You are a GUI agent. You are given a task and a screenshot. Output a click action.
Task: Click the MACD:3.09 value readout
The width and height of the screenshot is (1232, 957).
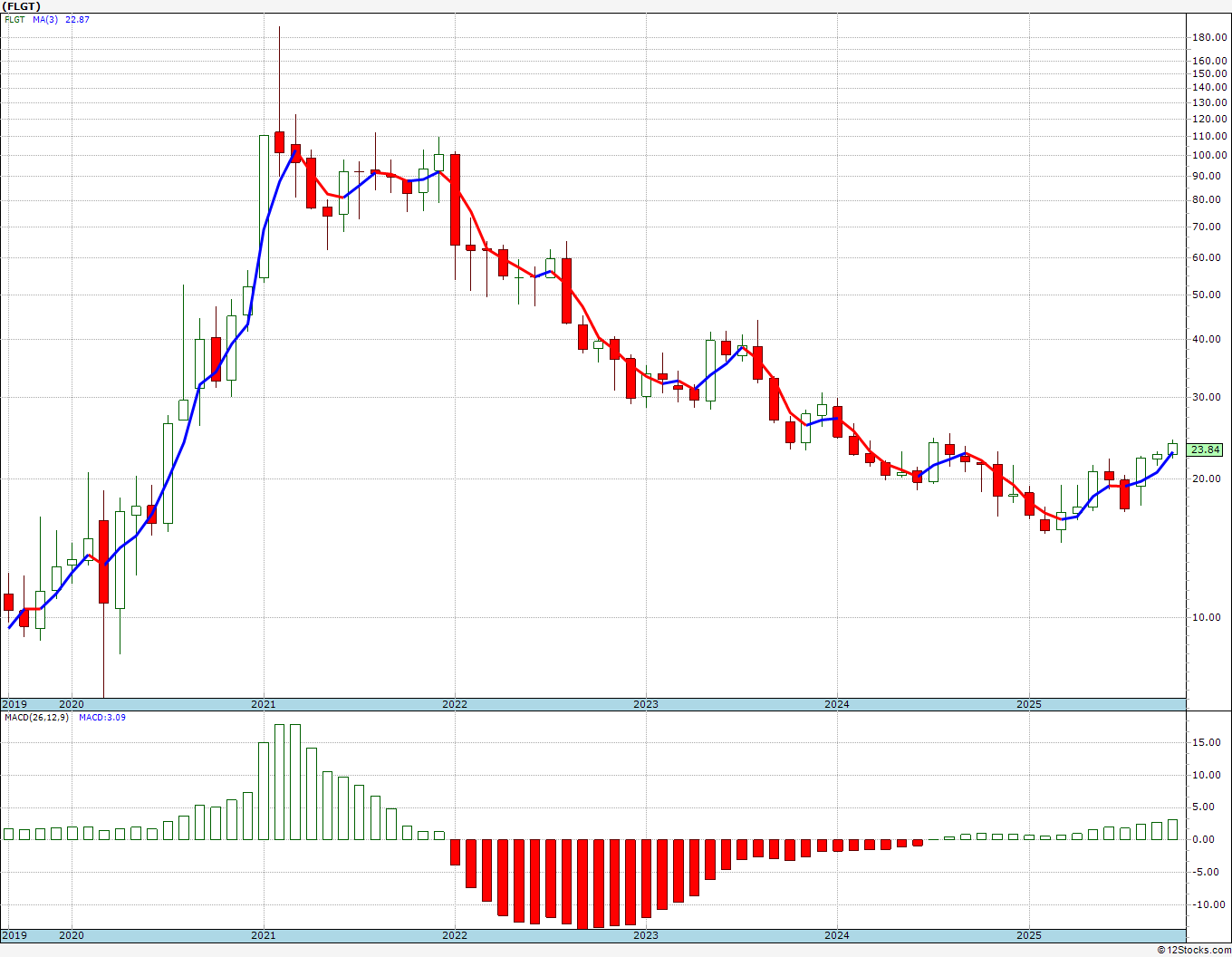(x=101, y=718)
